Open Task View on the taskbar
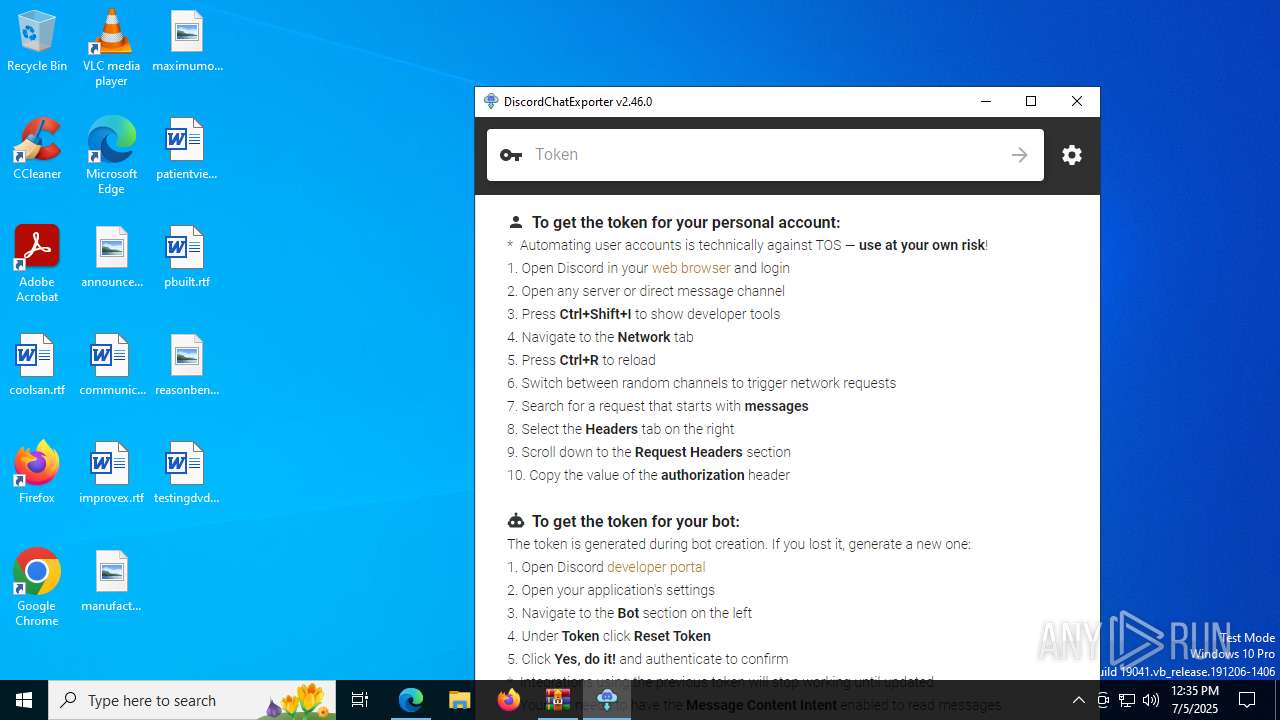Screen dimensions: 1280x720 [x=360, y=700]
